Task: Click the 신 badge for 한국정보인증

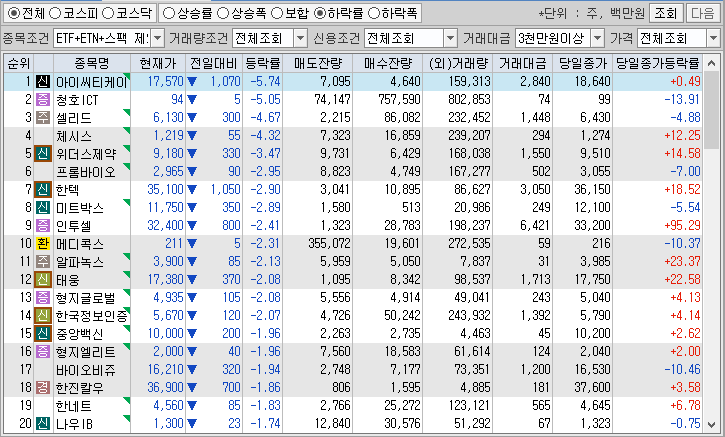Action: (43, 316)
